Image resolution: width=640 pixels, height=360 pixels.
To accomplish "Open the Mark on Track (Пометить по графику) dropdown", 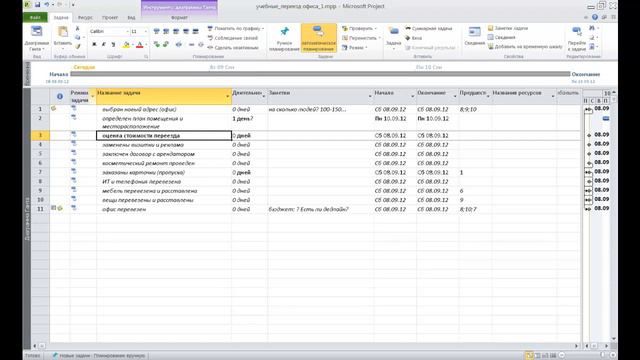I will pyautogui.click(x=236, y=29).
